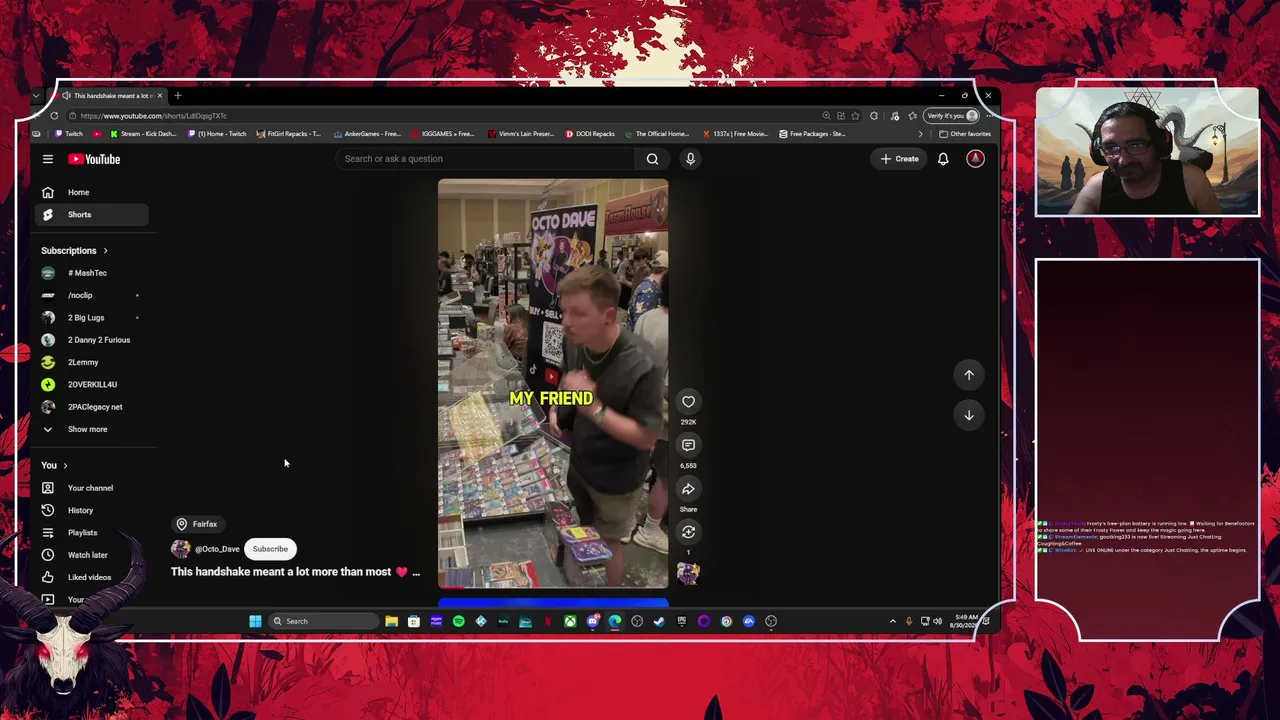Share the short using the arrow icon
The image size is (1280, 720).
pyautogui.click(x=688, y=489)
